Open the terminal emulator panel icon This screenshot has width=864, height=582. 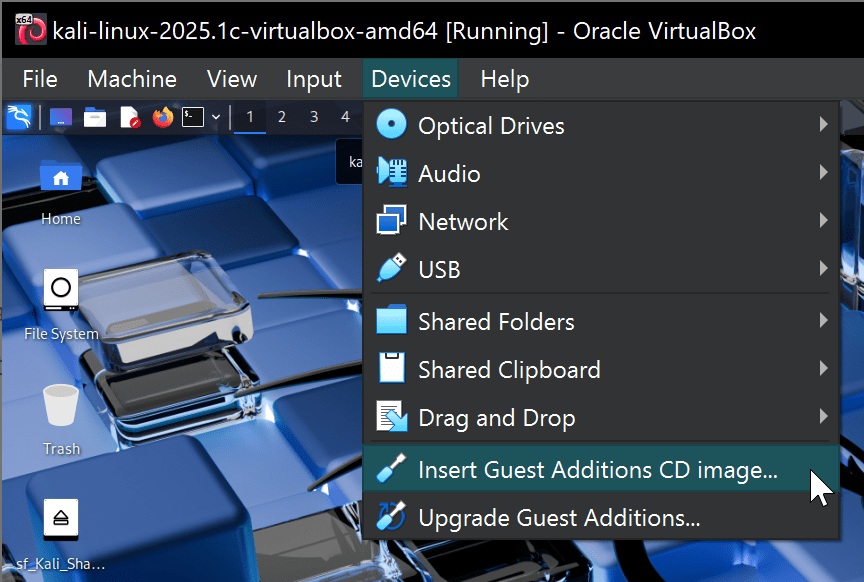[x=193, y=117]
